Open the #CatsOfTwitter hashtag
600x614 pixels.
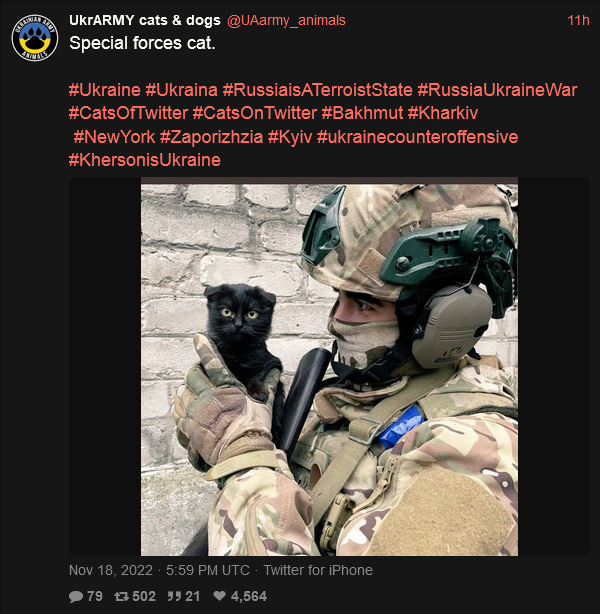point(128,113)
